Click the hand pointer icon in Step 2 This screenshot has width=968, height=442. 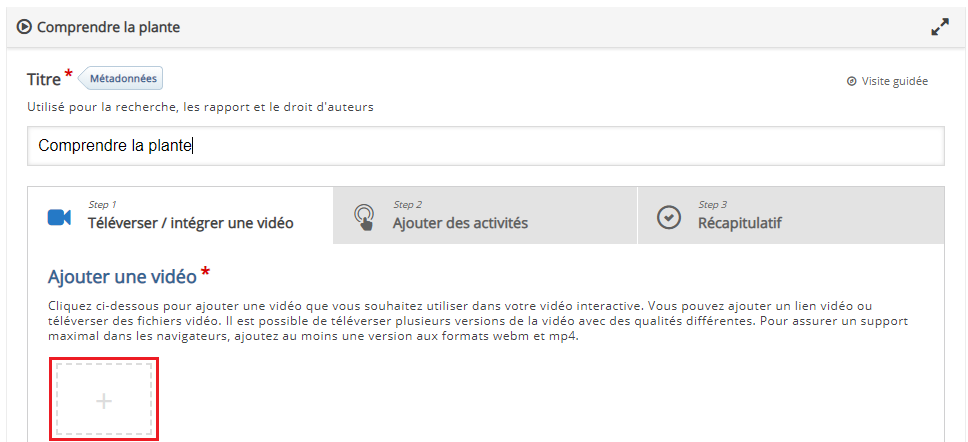tap(365, 217)
